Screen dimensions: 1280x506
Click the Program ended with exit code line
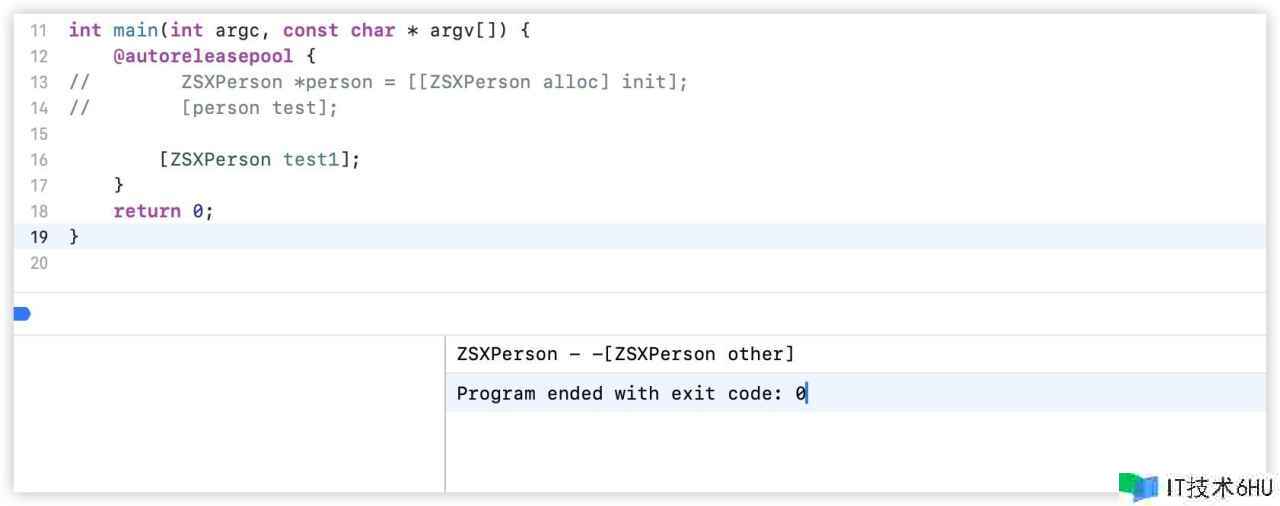pos(631,393)
